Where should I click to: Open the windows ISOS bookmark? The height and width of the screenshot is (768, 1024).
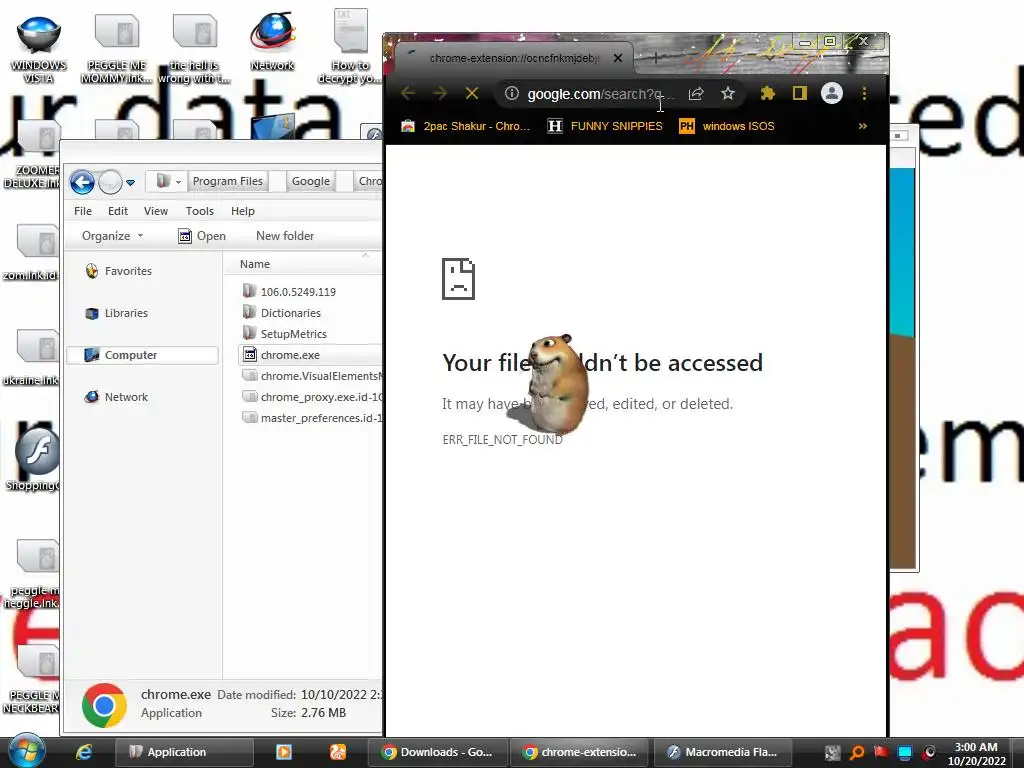pos(727,126)
